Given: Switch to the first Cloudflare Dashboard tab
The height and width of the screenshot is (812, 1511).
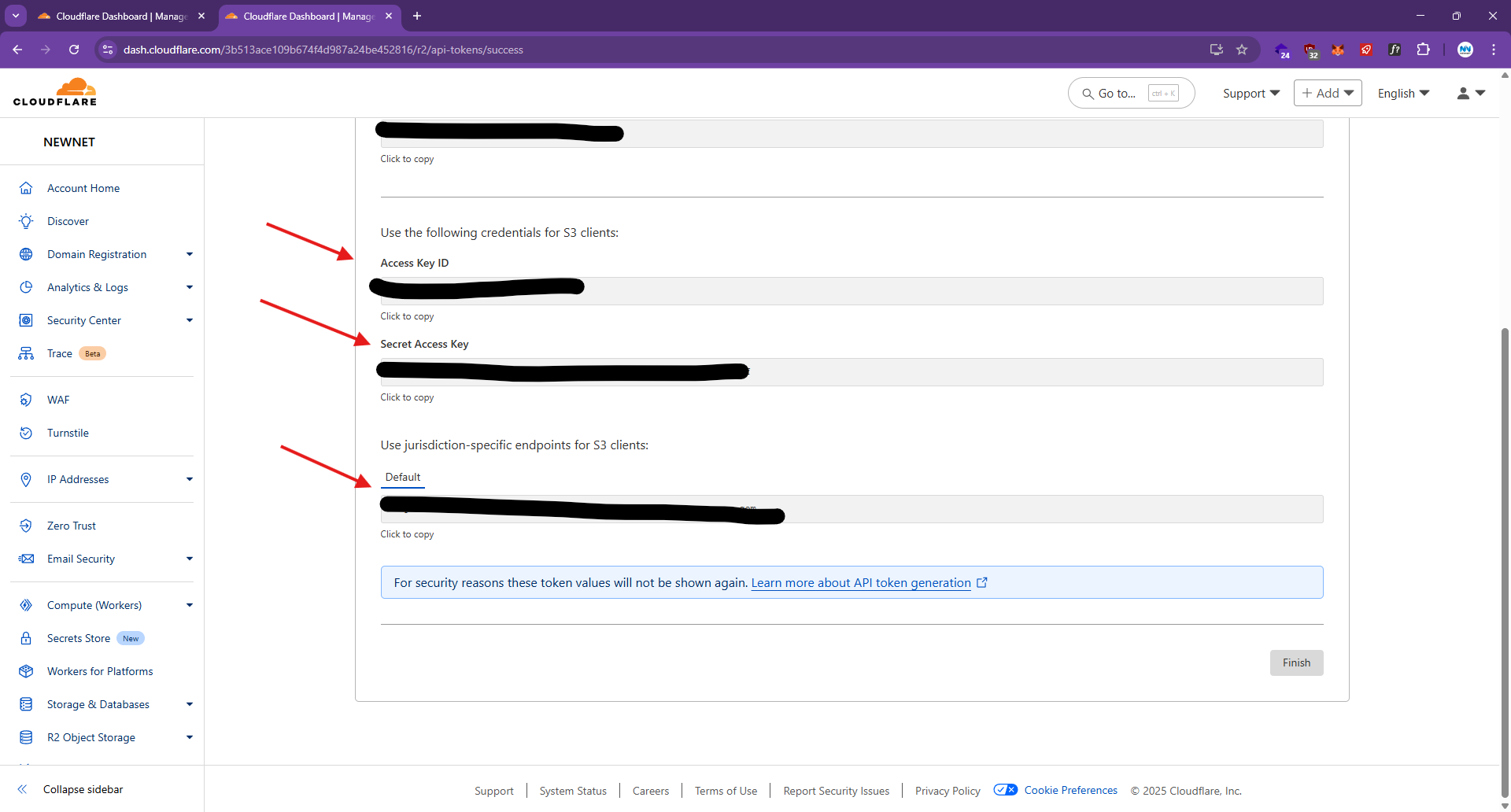Looking at the screenshot, I should 120,16.
